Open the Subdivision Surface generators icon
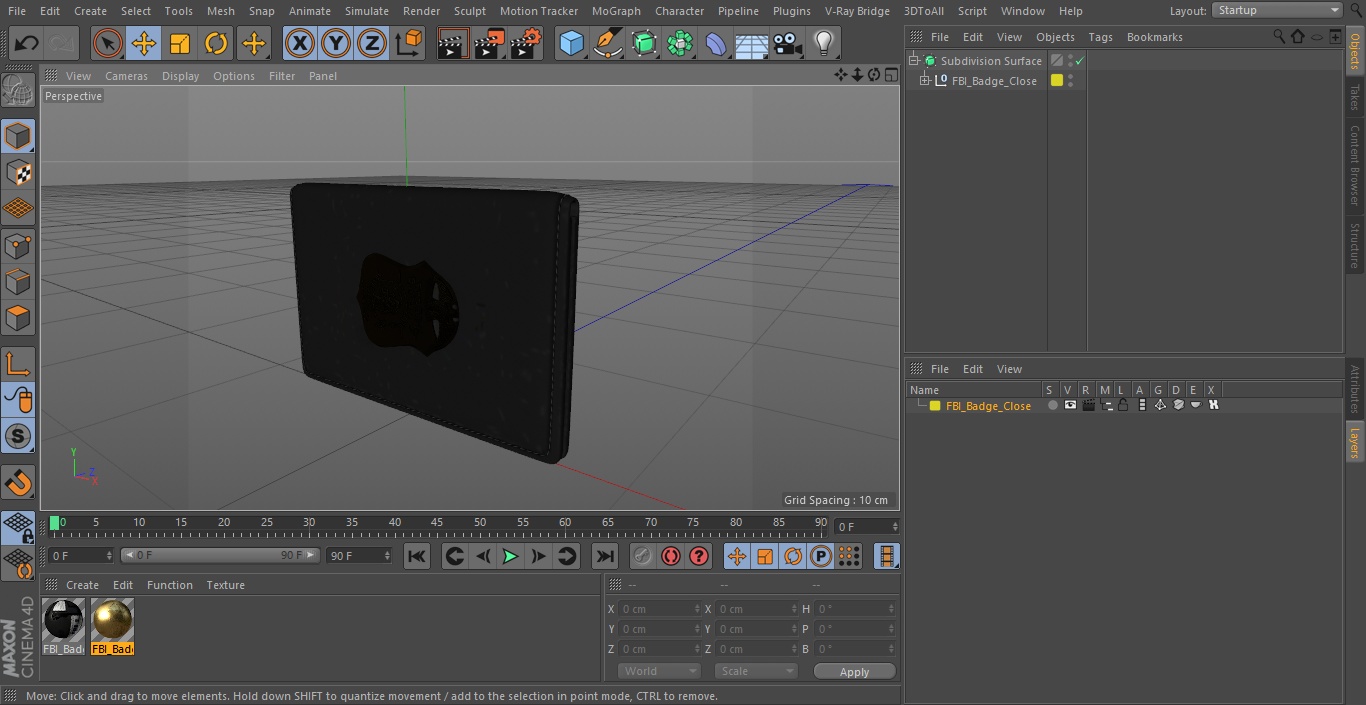Image resolution: width=1366 pixels, height=705 pixels. (644, 43)
